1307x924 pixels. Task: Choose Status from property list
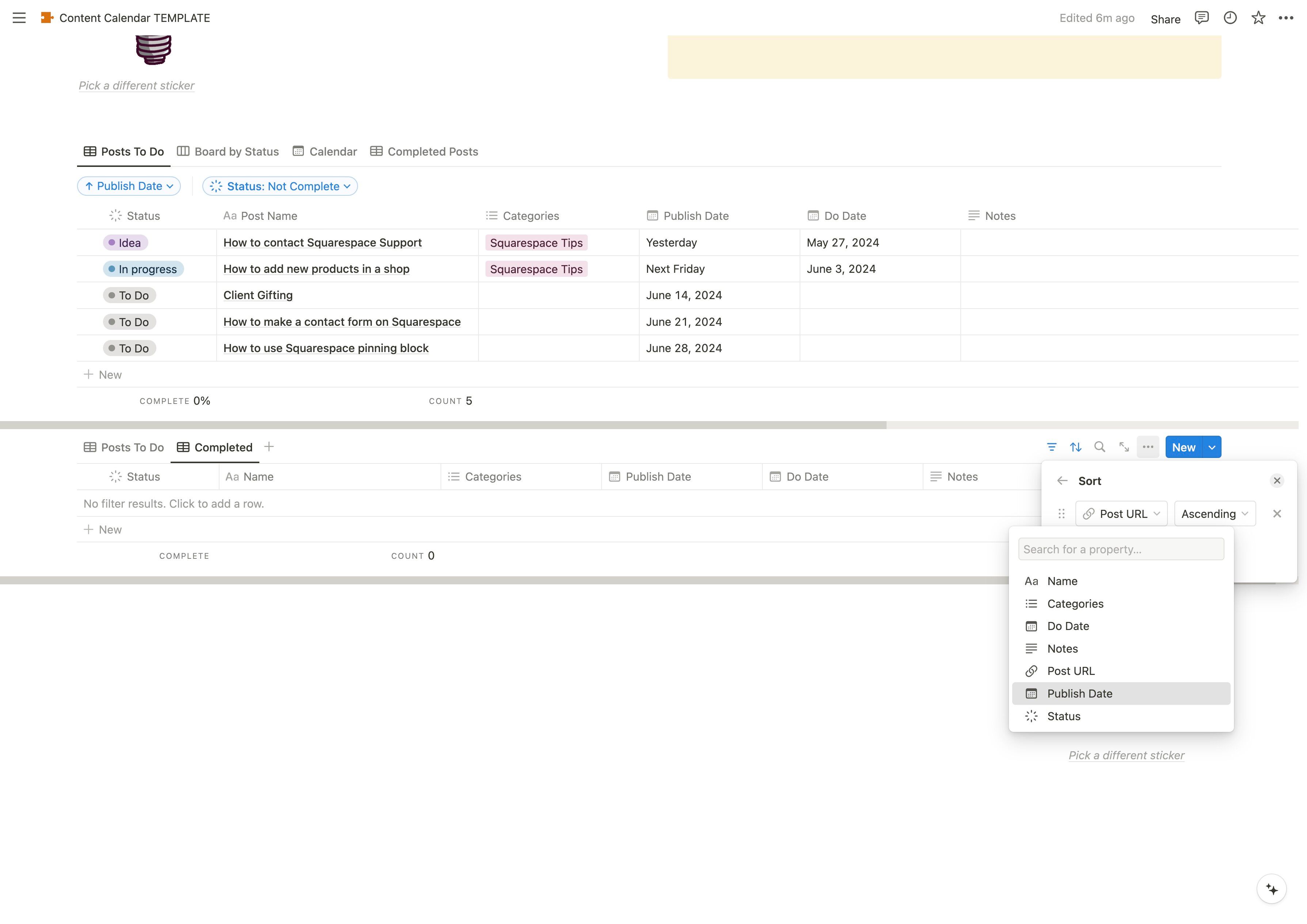(x=1063, y=716)
